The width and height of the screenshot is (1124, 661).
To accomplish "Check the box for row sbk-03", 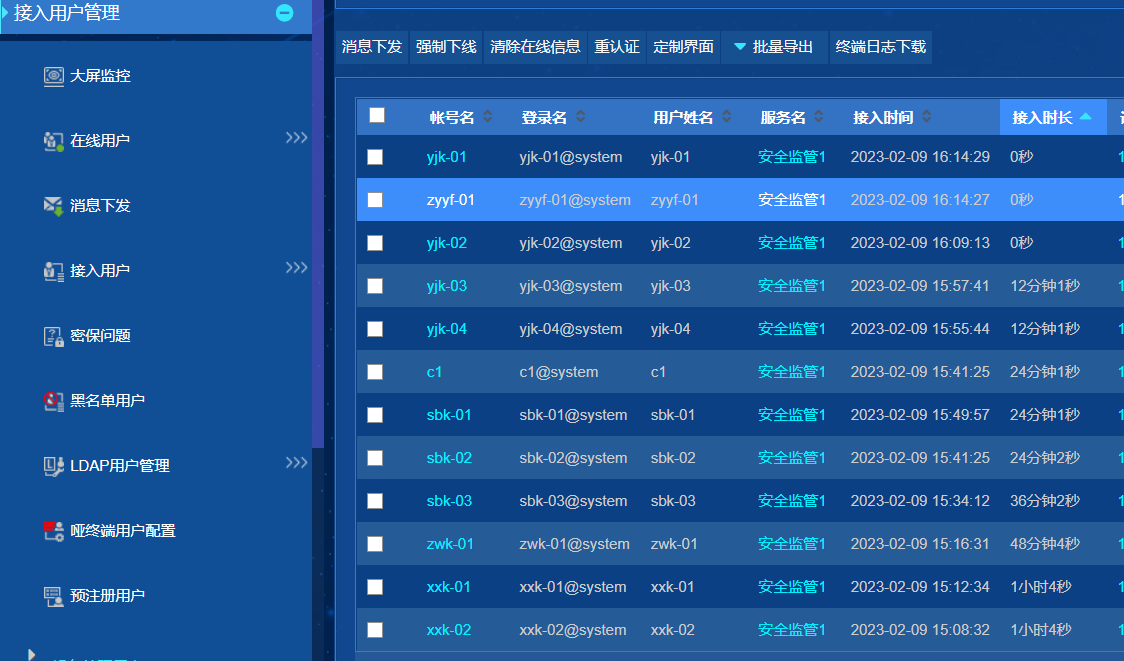I will pos(375,501).
